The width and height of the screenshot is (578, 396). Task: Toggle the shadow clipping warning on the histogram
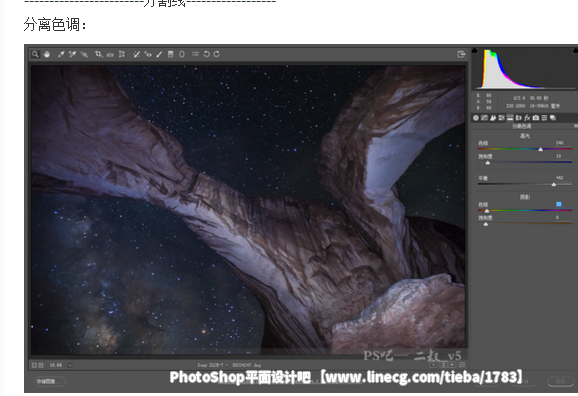click(x=475, y=50)
